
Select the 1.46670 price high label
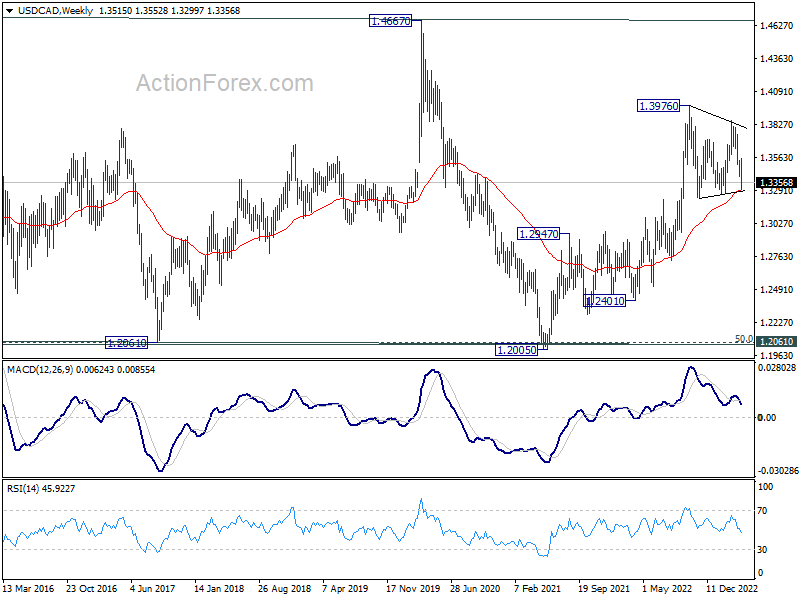tap(390, 21)
